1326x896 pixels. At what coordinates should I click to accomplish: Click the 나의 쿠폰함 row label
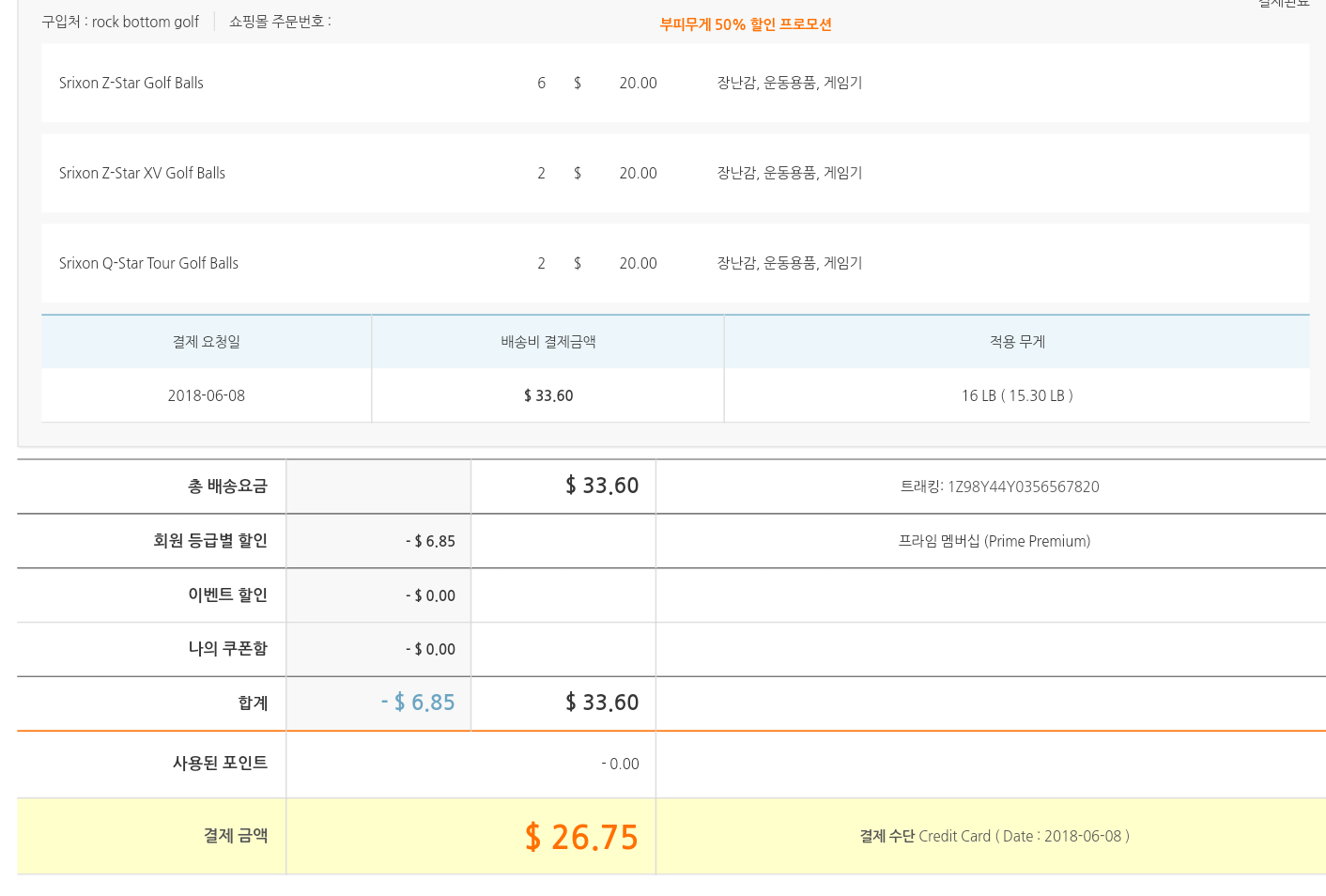point(228,649)
